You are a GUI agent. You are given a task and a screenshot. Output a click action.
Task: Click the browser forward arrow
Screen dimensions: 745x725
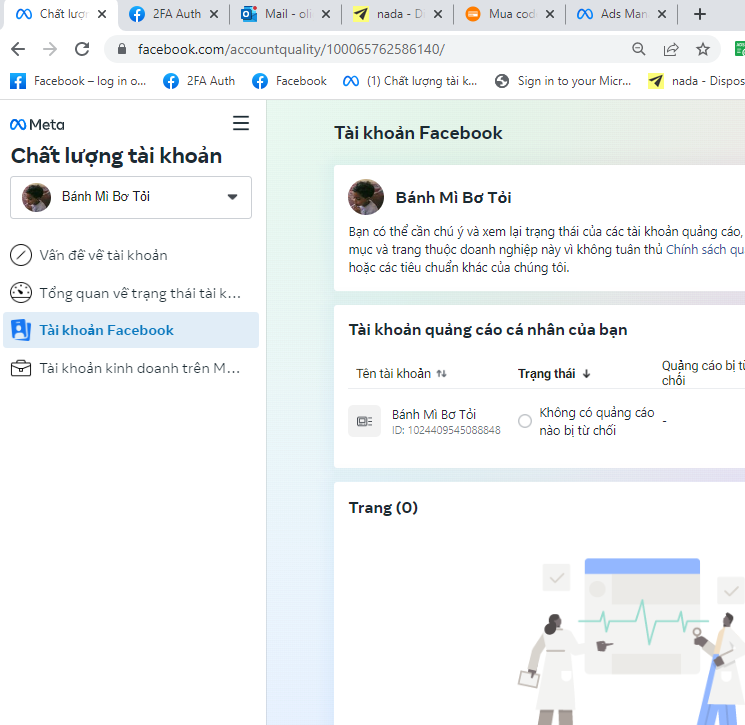click(50, 49)
